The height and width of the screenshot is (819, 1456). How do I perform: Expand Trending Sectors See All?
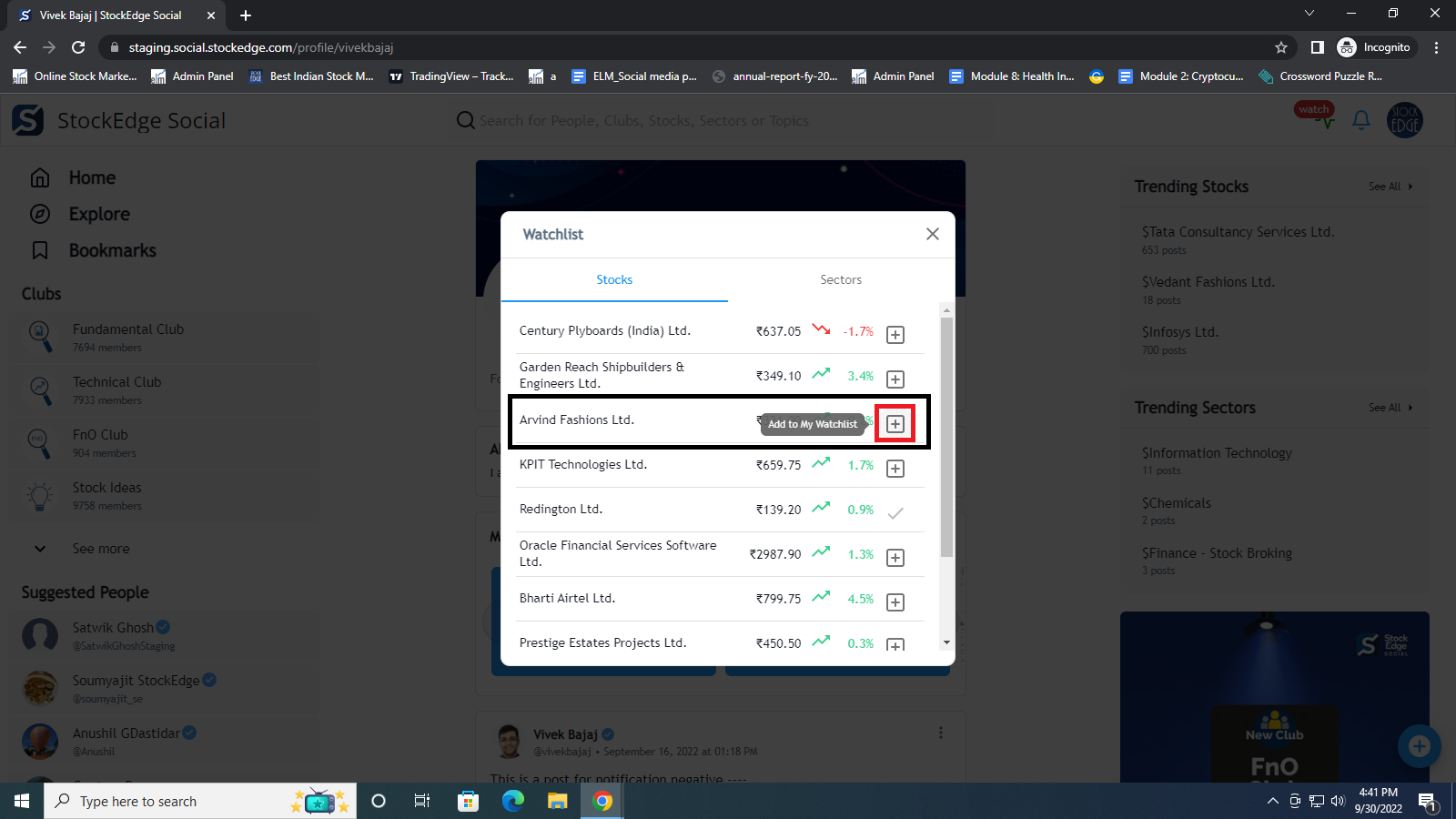1390,408
